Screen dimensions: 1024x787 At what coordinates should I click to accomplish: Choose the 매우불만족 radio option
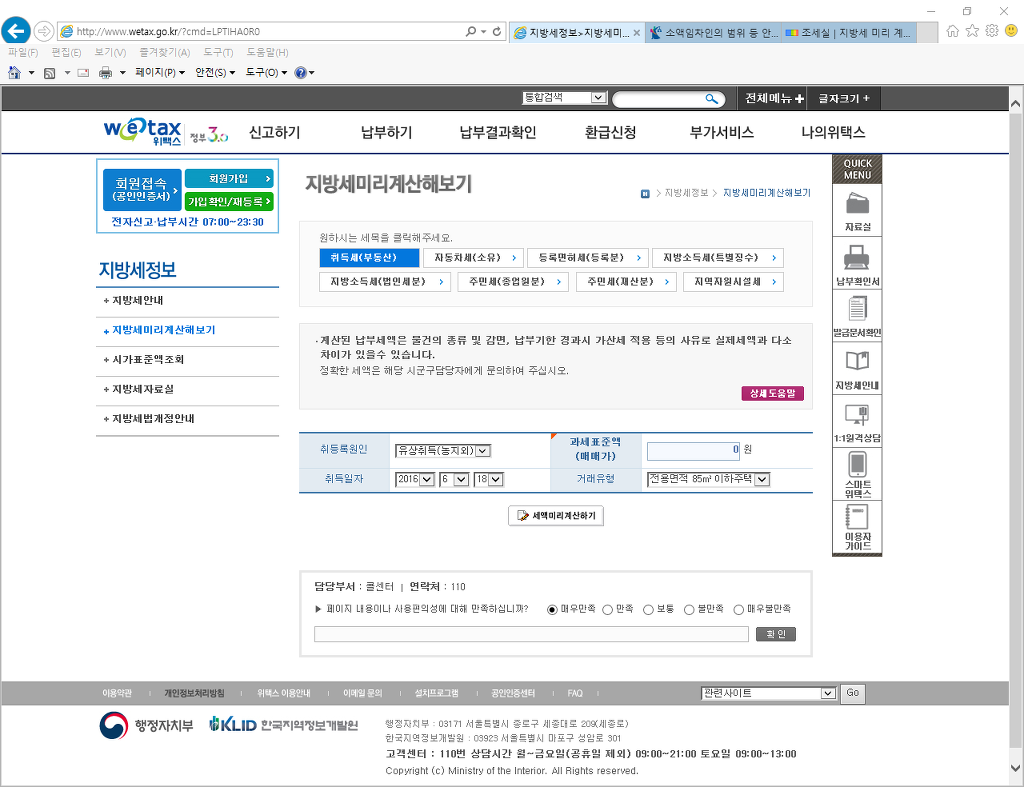point(739,609)
